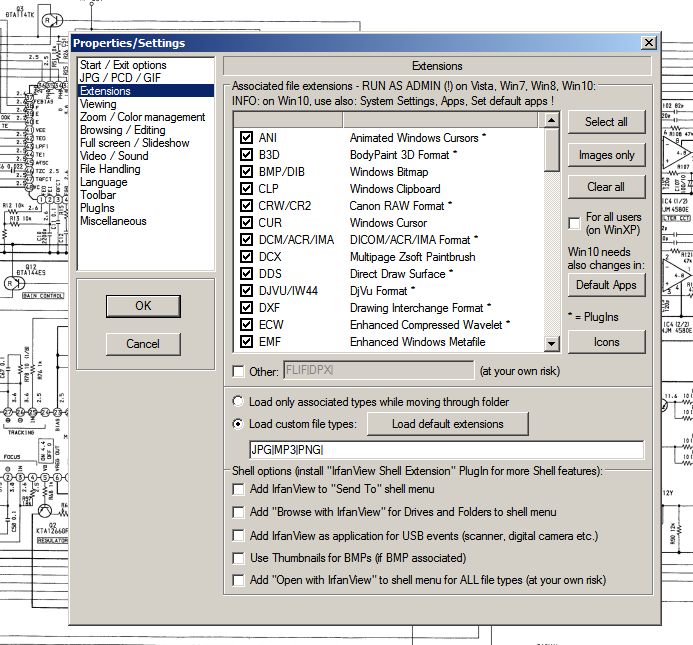The image size is (693, 645).
Task: Uncheck the CUR Windows Cursor checkbox
Action: (x=246, y=223)
